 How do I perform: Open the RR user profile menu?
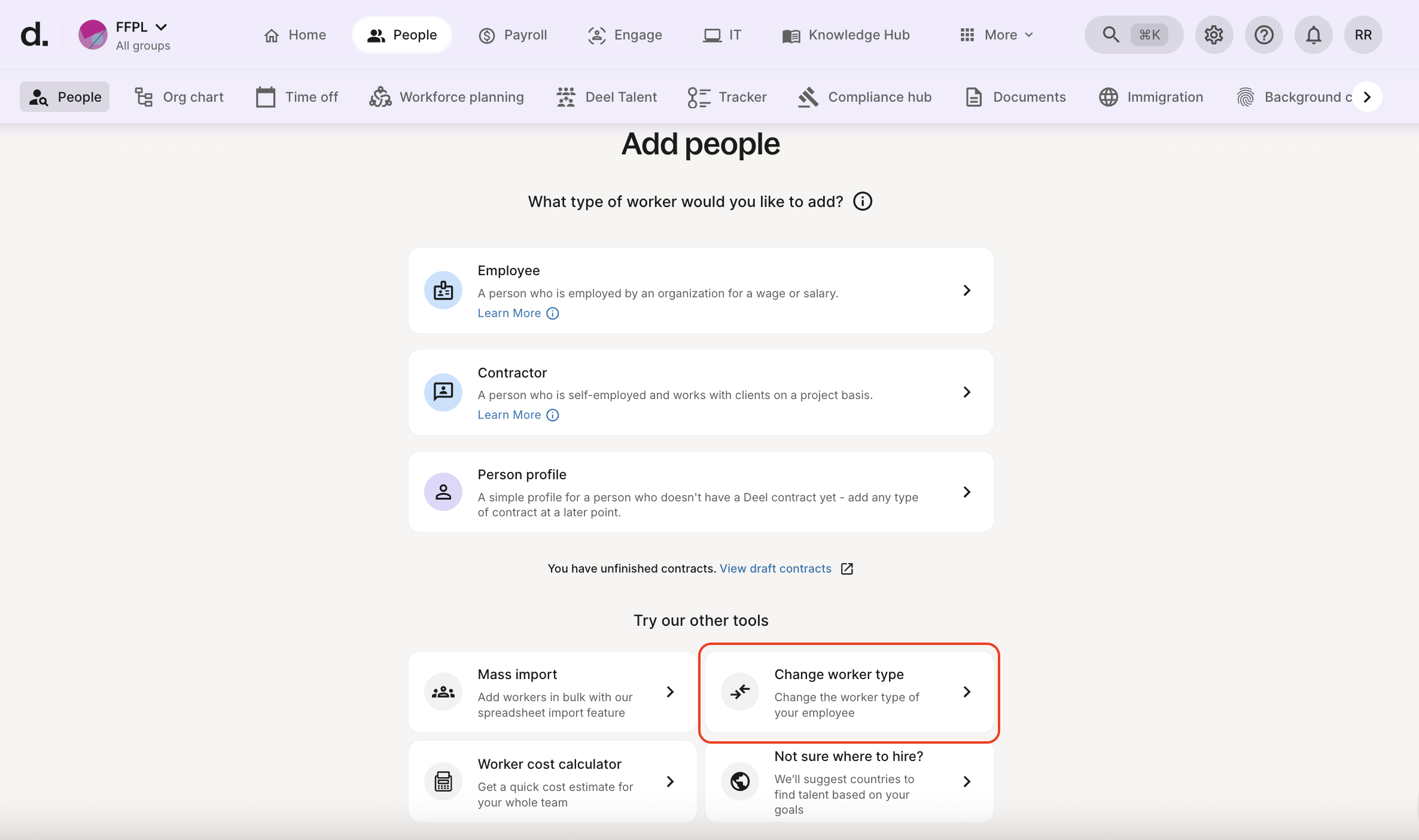click(x=1363, y=35)
